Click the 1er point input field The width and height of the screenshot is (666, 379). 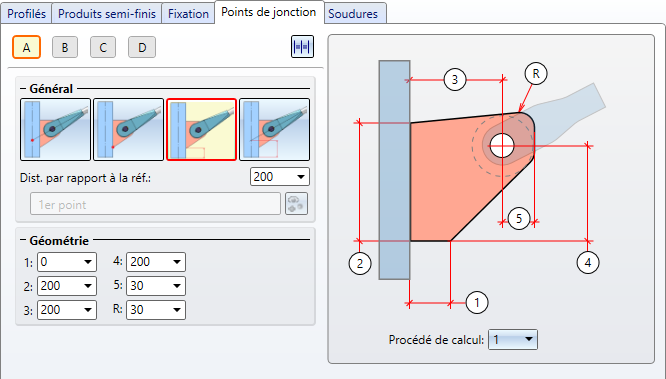pos(155,204)
